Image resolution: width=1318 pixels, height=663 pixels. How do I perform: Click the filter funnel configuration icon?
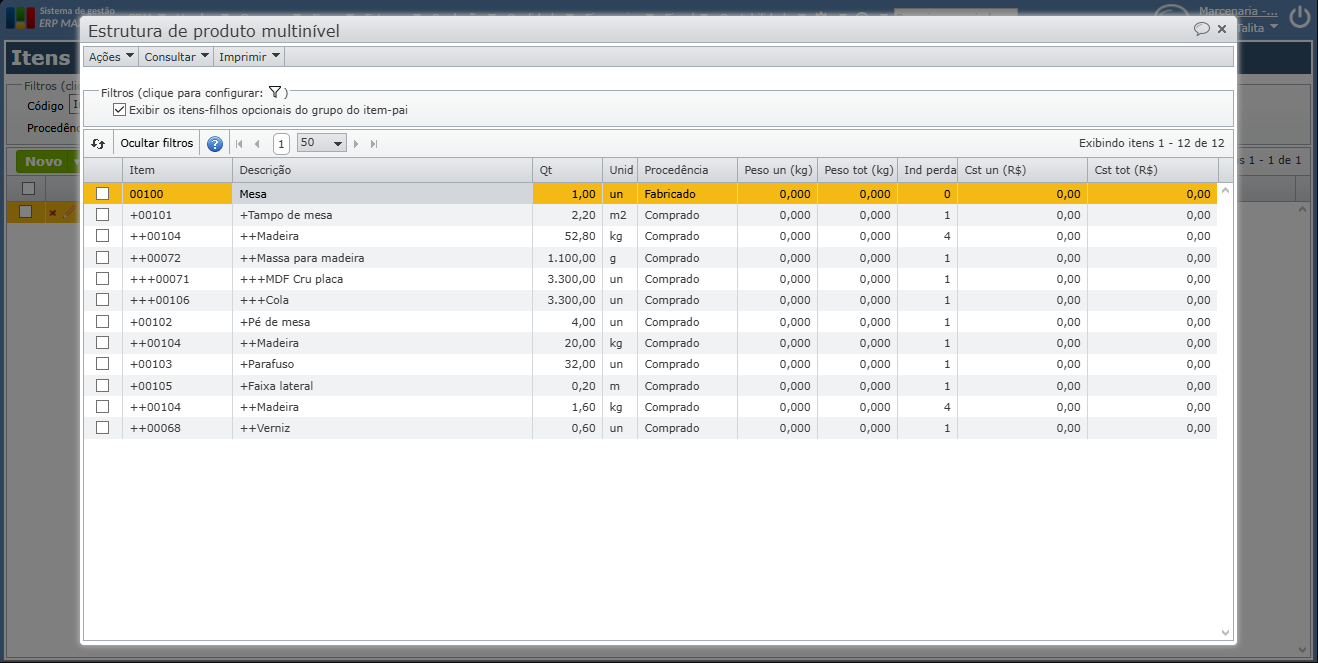275,92
